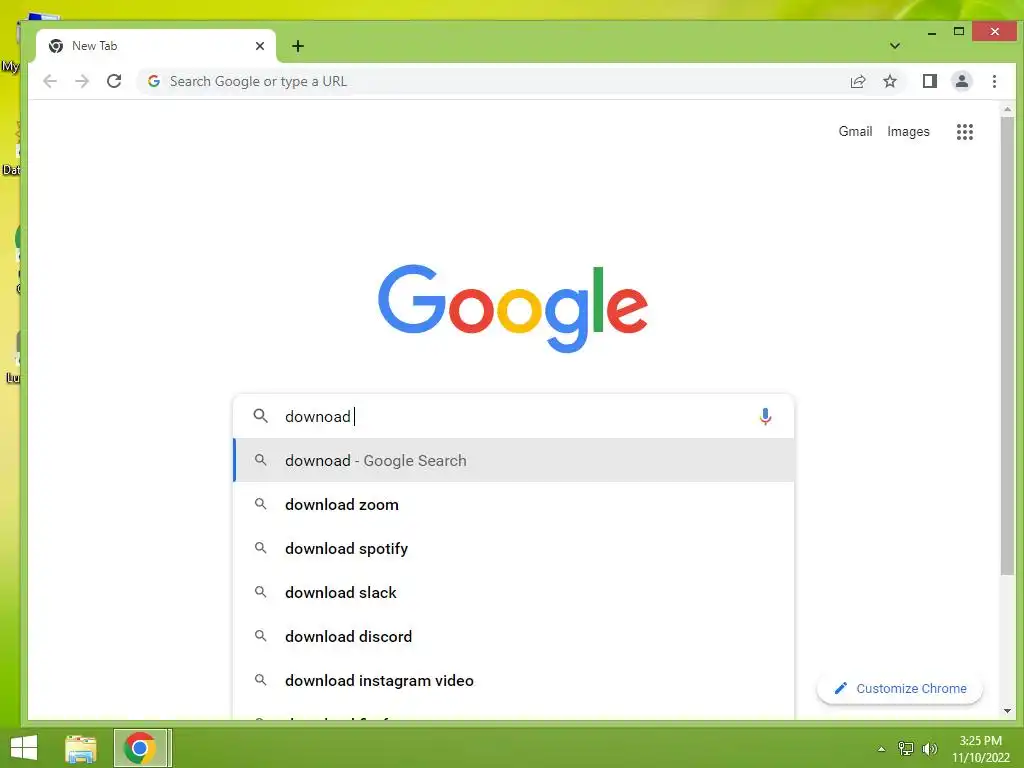Viewport: 1024px width, 768px height.
Task: Open the taskbar clock and date
Action: (x=980, y=749)
